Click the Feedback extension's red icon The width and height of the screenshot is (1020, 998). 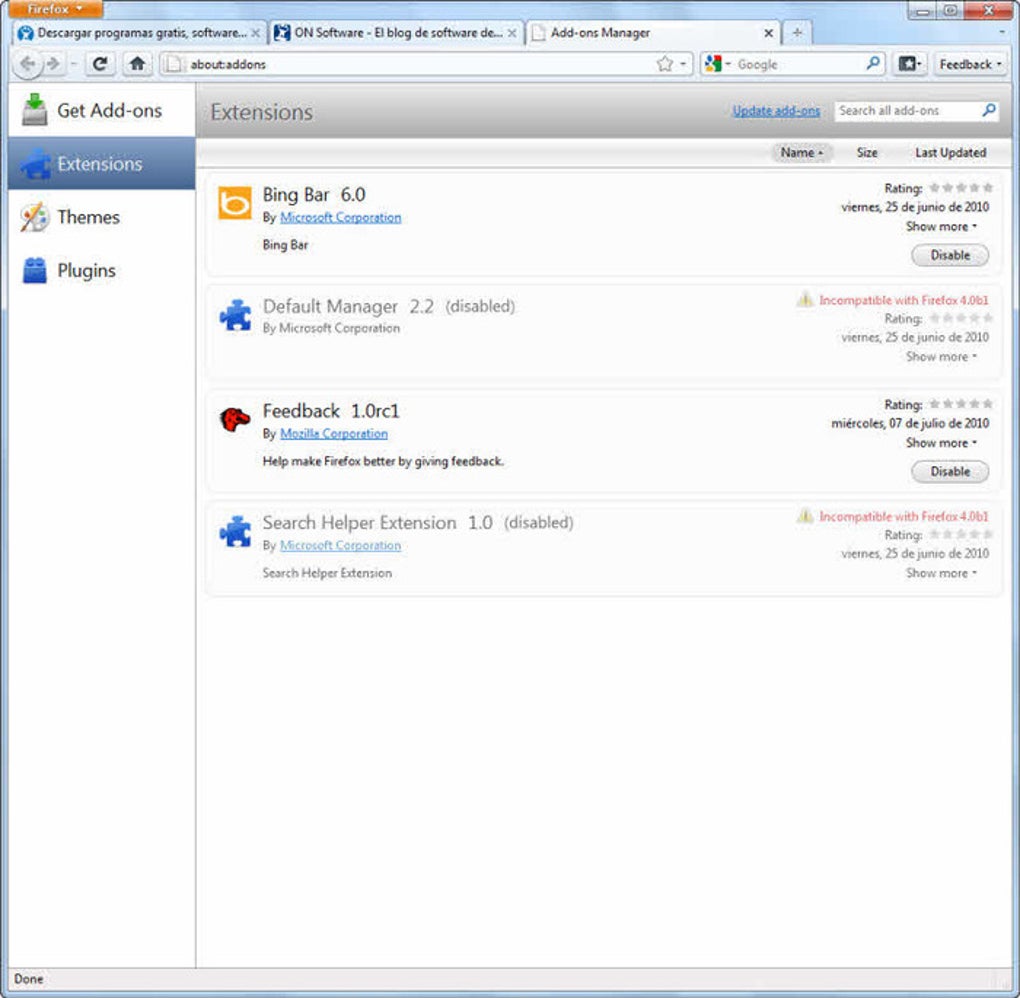(234, 420)
